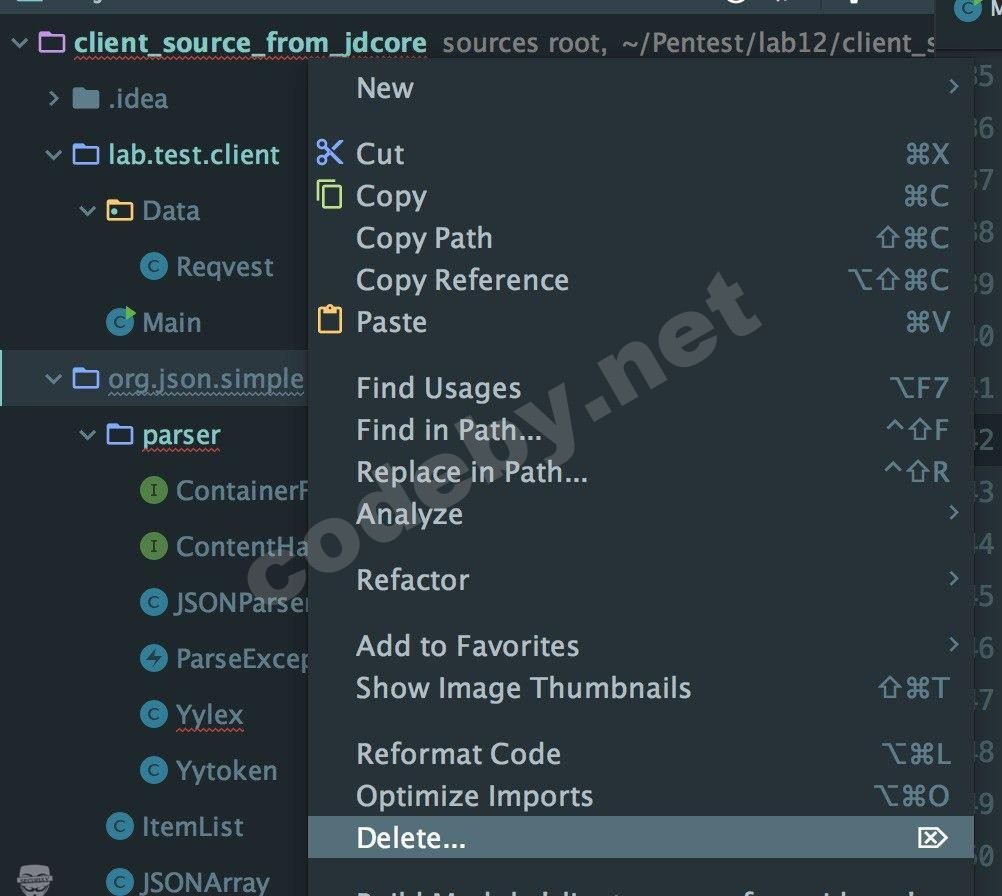Click the Paste clipboard icon
This screenshot has height=896, width=1002.
pos(330,320)
